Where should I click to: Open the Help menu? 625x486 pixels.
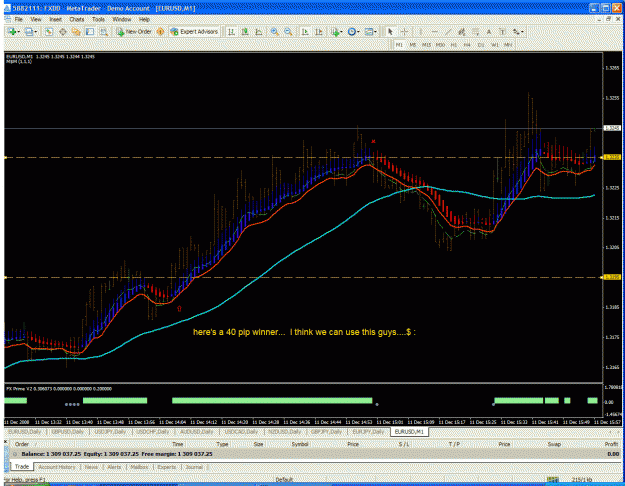tap(144, 19)
